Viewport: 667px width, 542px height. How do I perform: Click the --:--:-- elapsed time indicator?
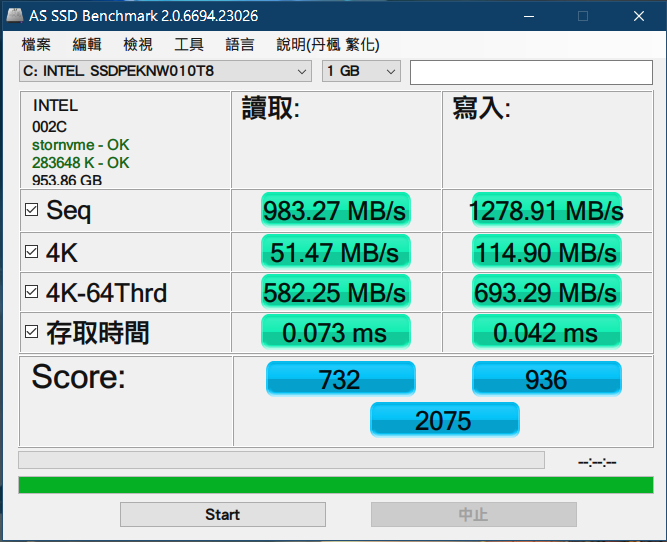point(597,462)
